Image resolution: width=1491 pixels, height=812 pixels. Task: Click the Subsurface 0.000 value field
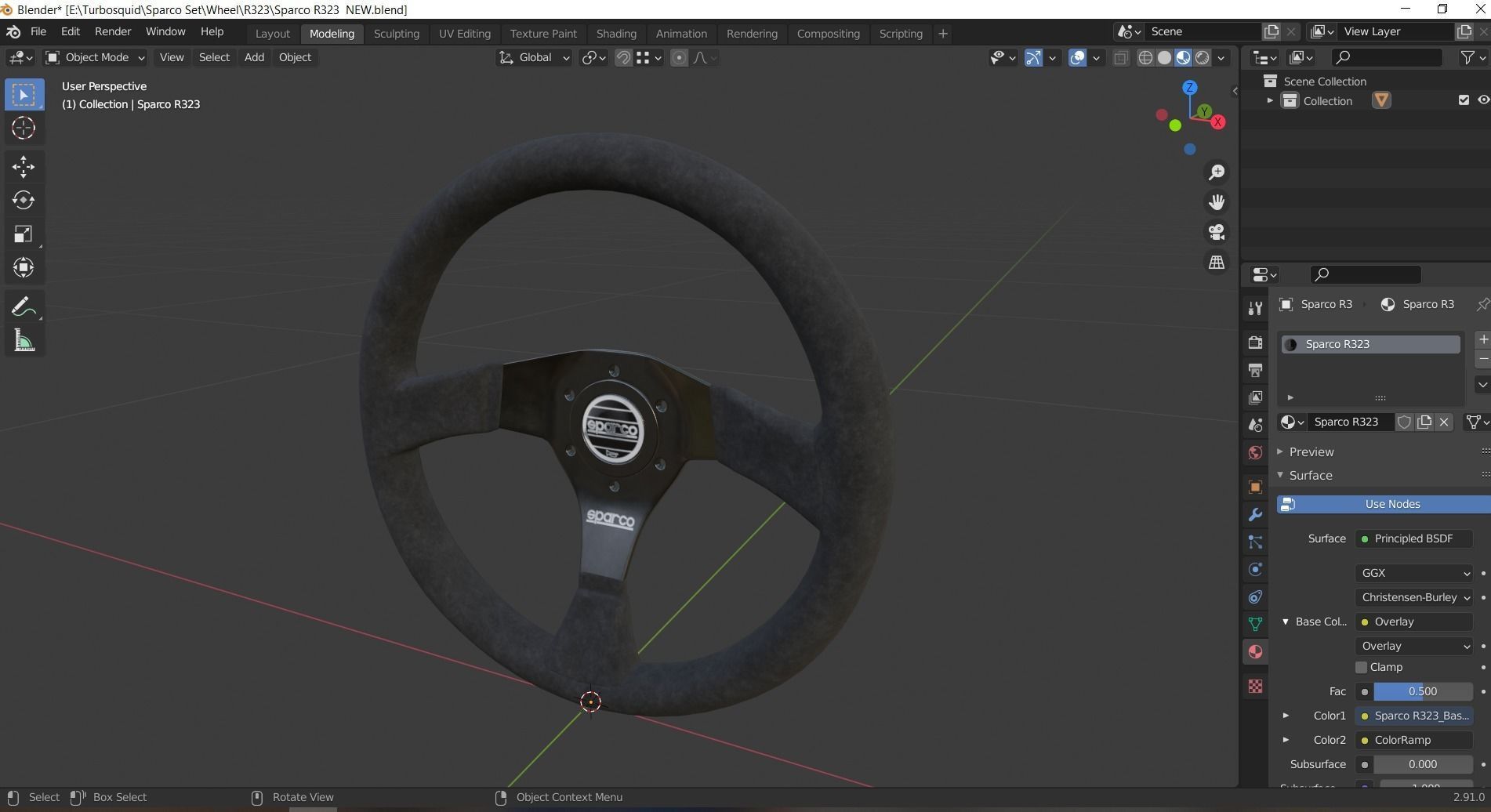click(x=1423, y=764)
